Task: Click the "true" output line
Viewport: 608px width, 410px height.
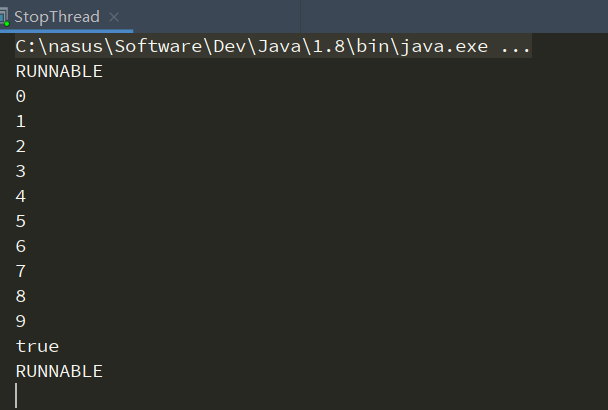Action: coord(37,347)
